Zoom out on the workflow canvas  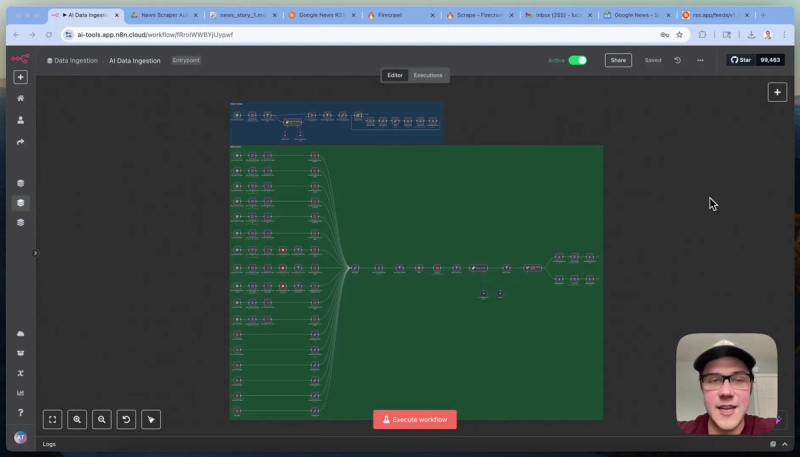pyautogui.click(x=102, y=419)
